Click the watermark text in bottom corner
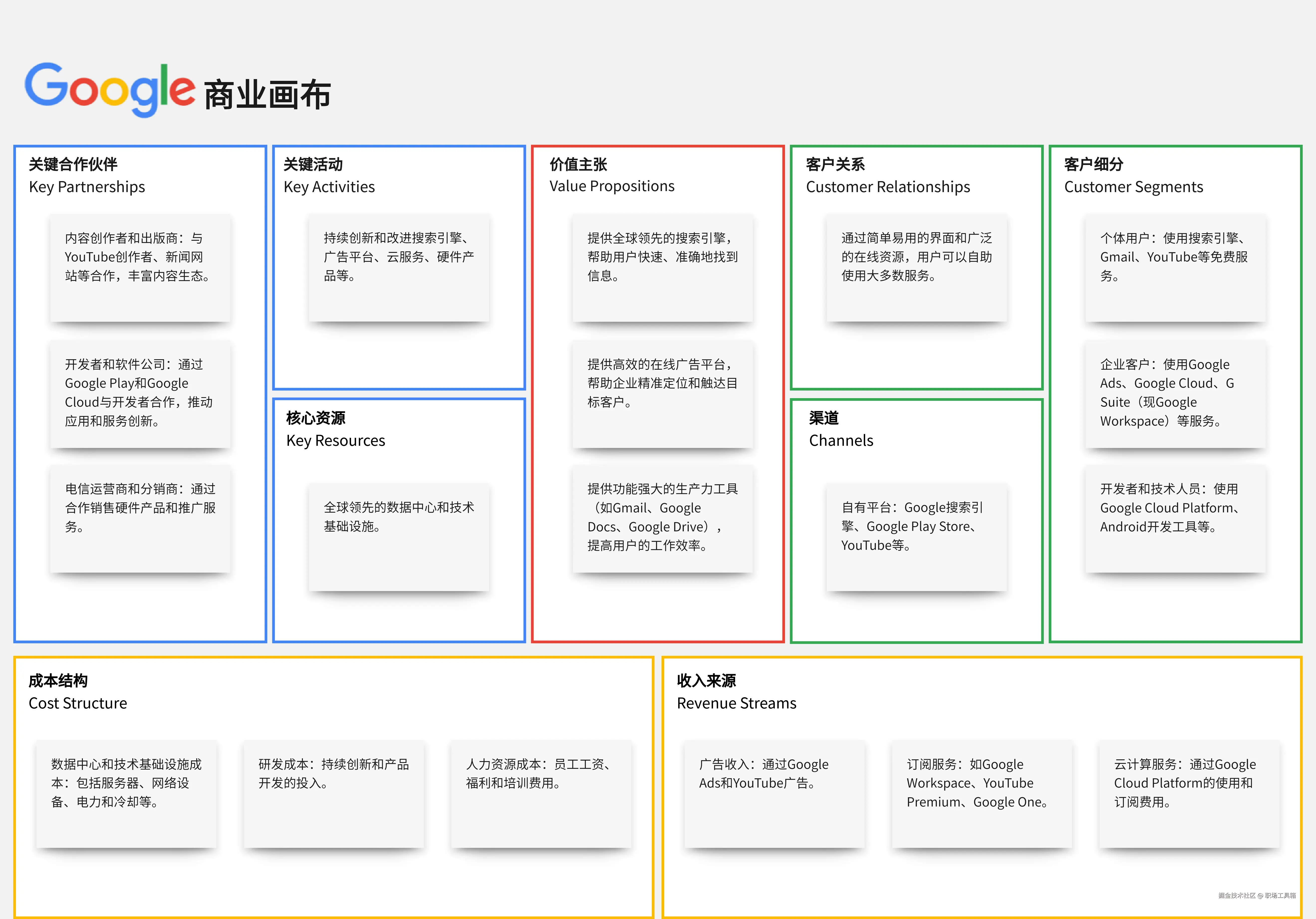Image resolution: width=1316 pixels, height=919 pixels. 1256,896
